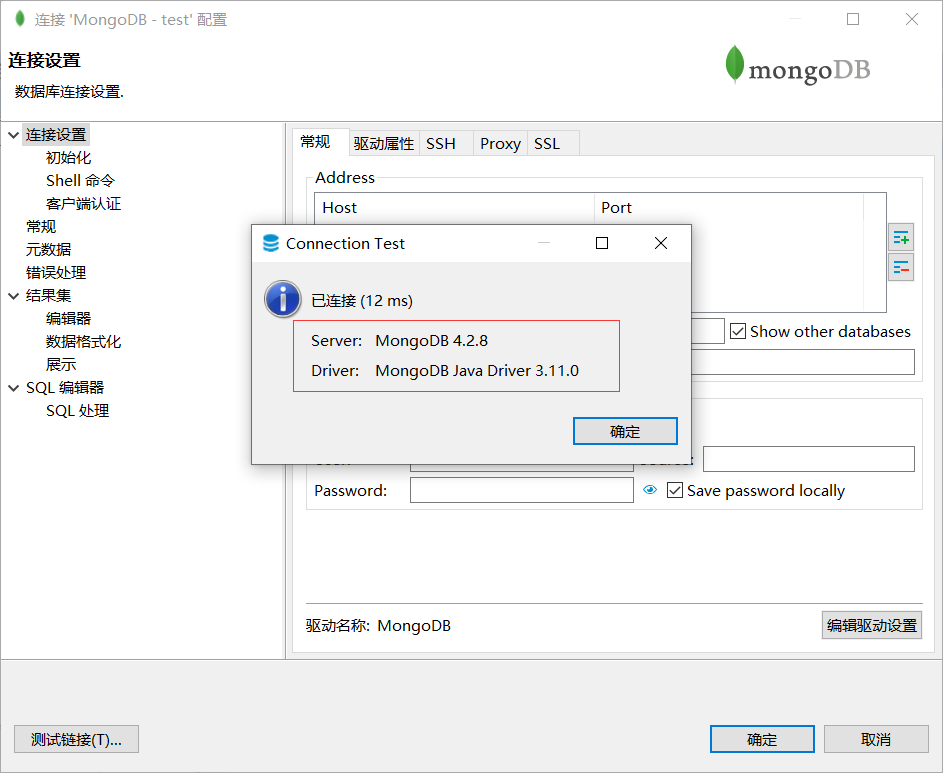This screenshot has height=773, width=943.
Task: Select 结果集 tree item label
Action: pos(49,295)
